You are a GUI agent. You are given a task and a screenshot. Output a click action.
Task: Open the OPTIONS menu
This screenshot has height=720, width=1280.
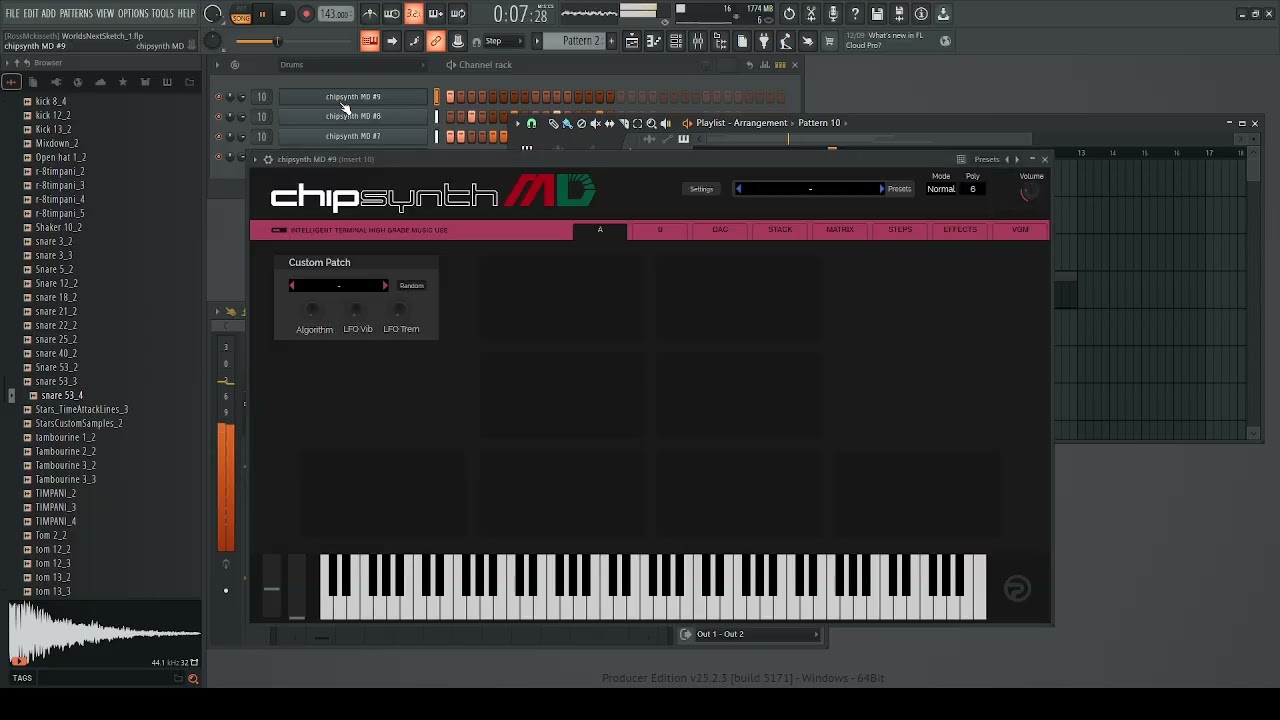133,14
